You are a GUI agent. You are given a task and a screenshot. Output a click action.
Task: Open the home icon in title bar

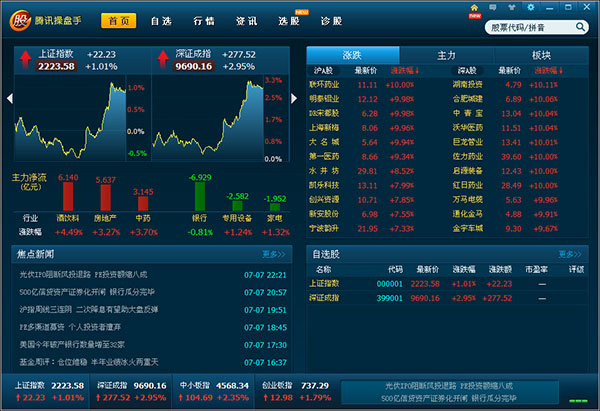474,7
